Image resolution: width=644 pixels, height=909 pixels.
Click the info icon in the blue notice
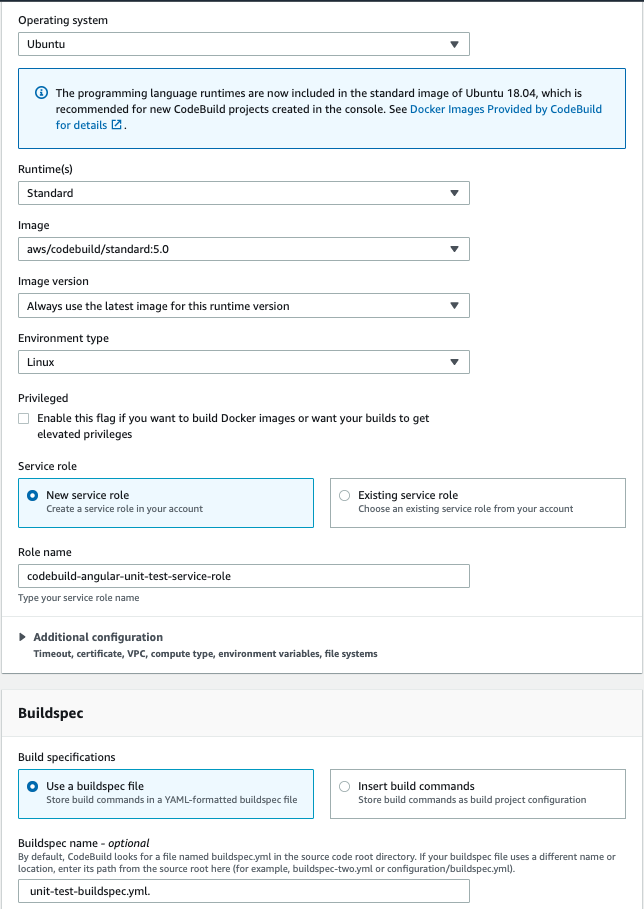(42, 93)
